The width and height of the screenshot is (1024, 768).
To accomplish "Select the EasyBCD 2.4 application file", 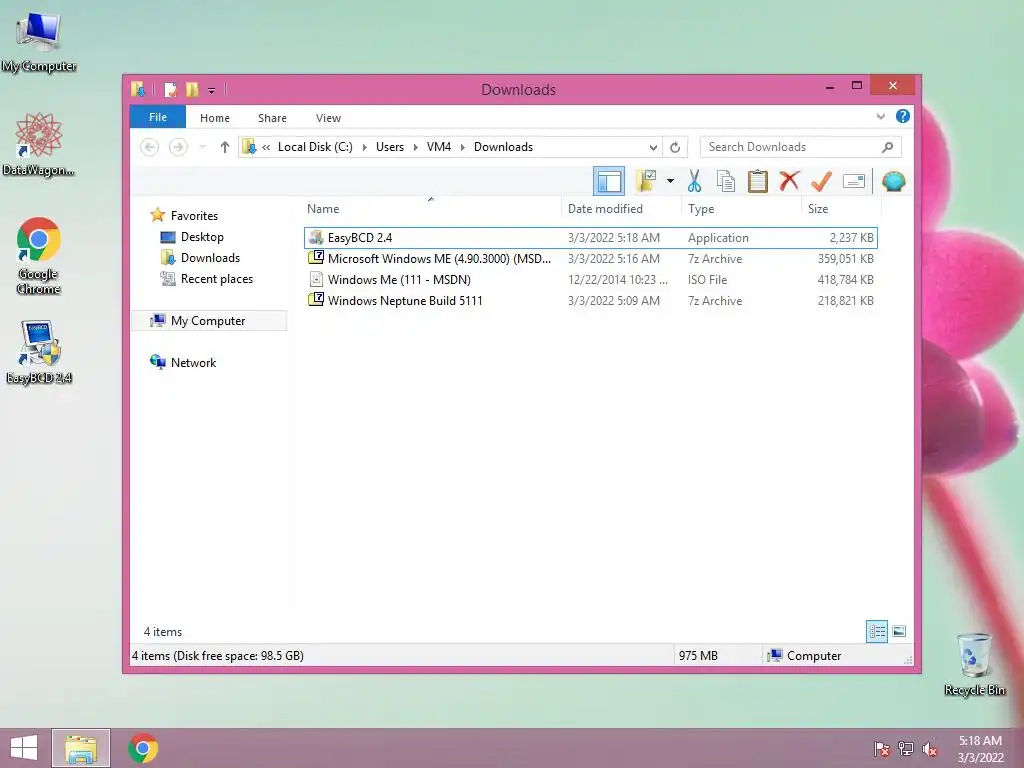I will (x=590, y=238).
